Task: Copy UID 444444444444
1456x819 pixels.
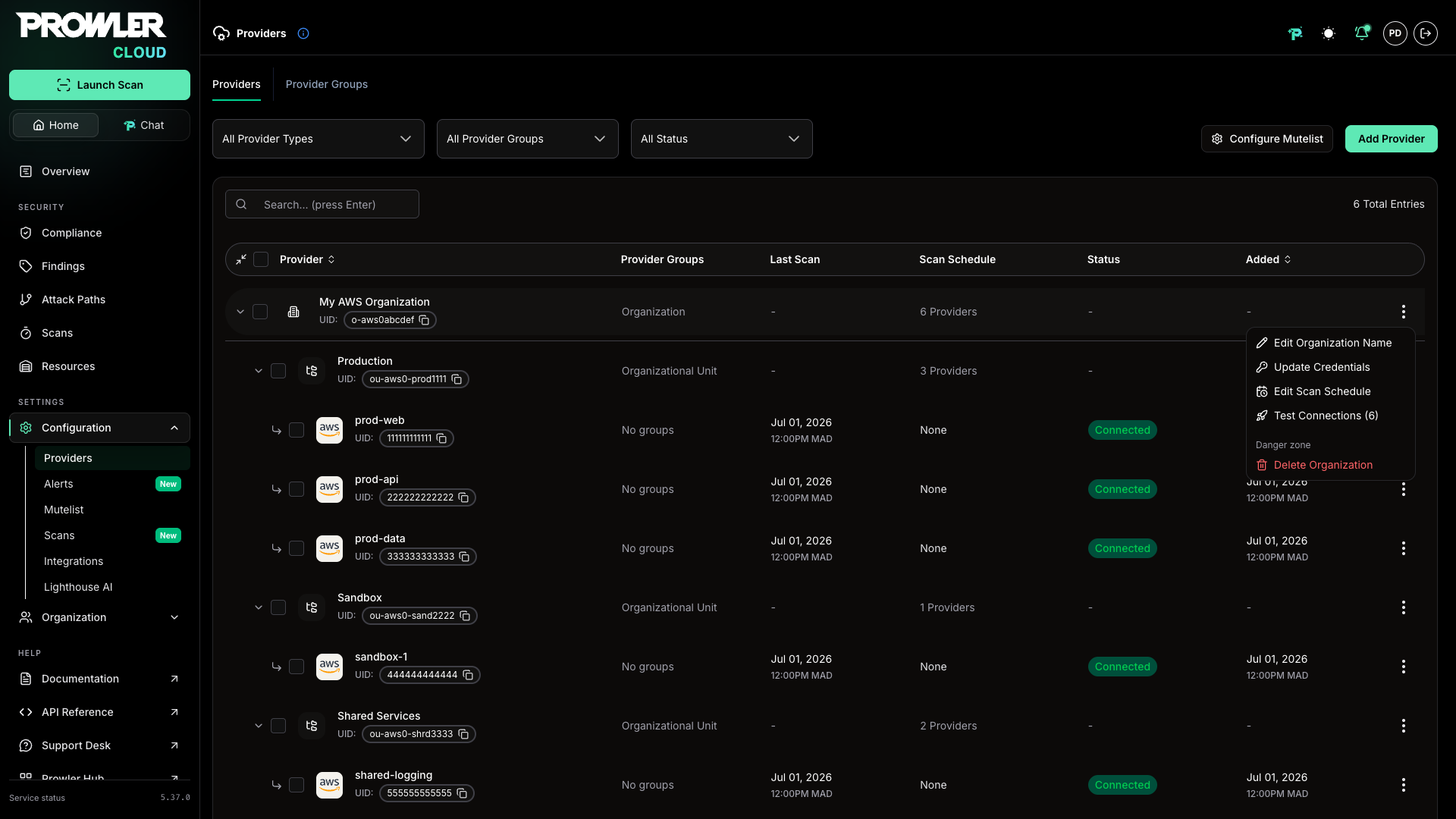Action: 468,675
